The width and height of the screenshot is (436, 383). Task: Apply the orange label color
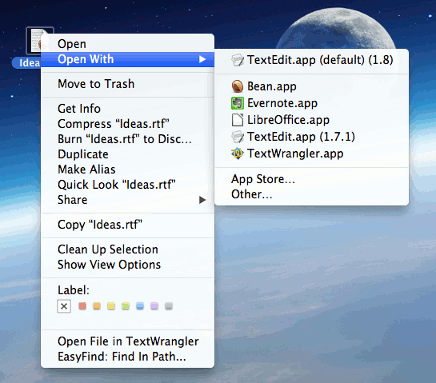pos(97,306)
